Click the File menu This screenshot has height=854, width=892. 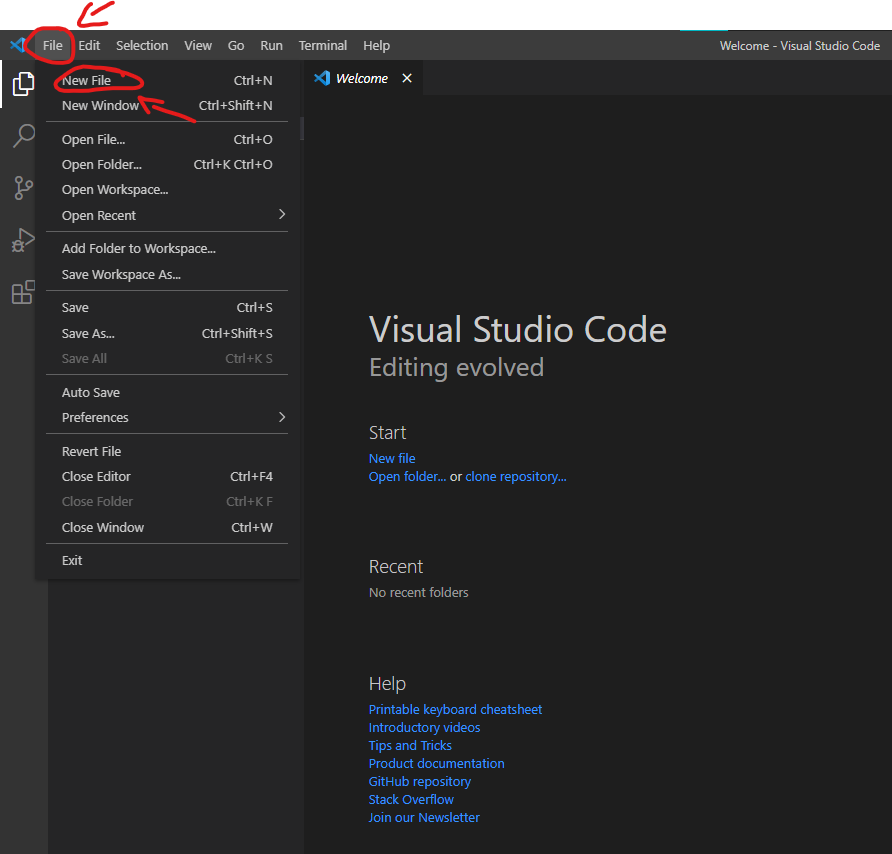click(x=52, y=46)
